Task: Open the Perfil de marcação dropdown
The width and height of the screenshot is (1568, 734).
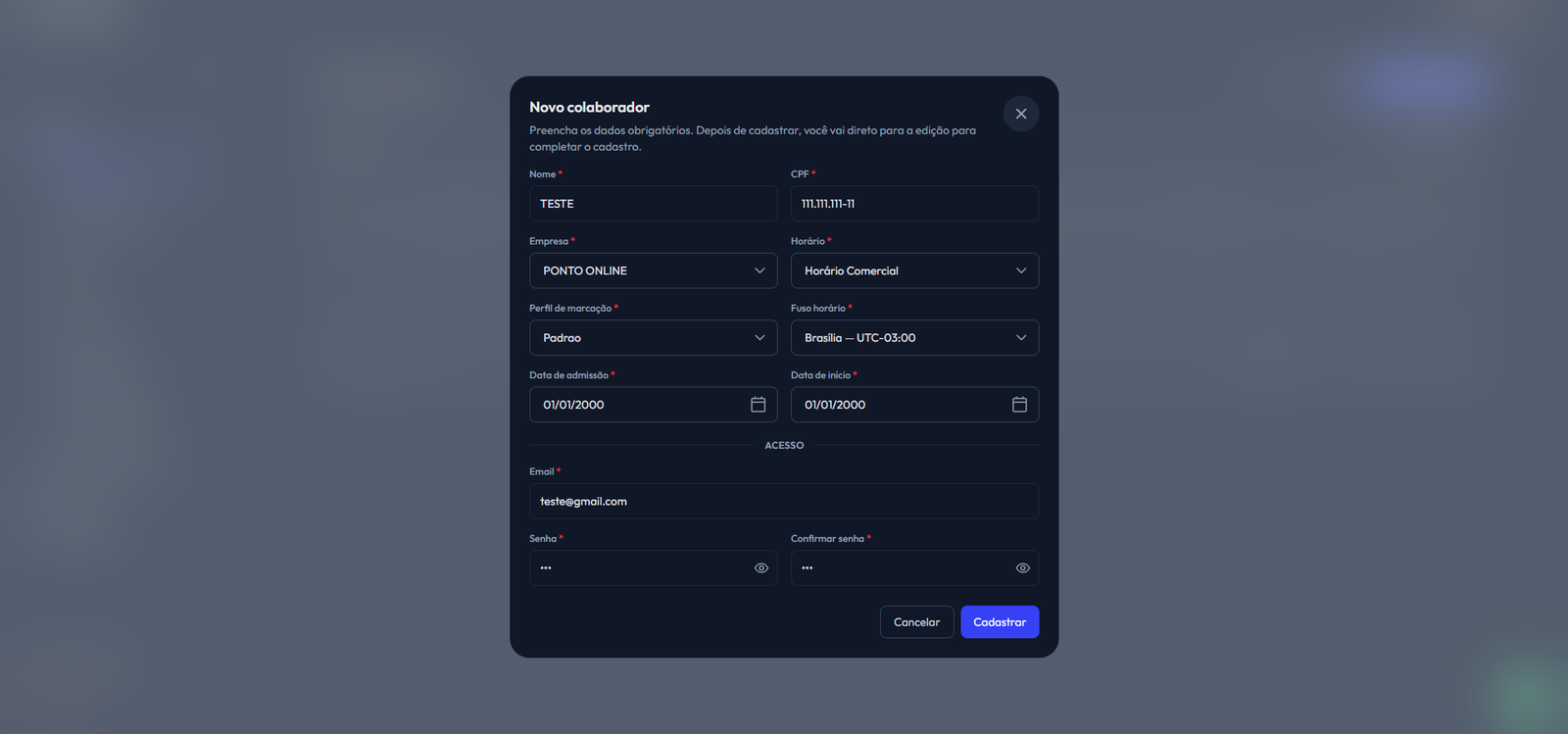Action: coord(654,338)
